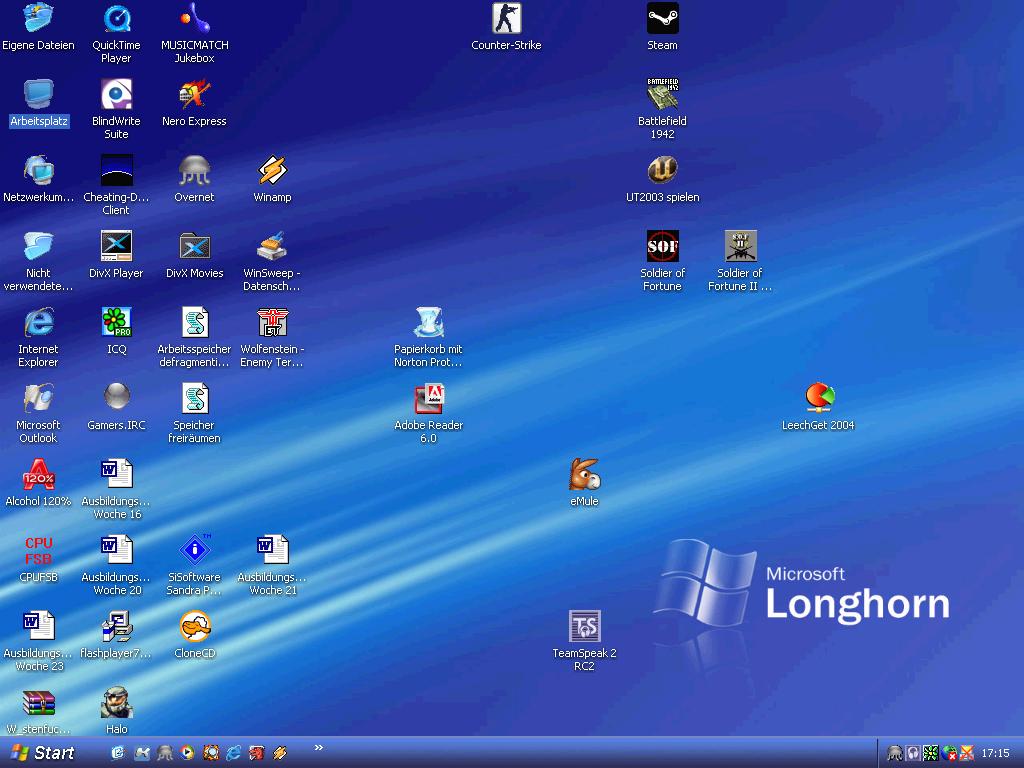This screenshot has width=1024, height=768.
Task: Open the CPUFSB desktop shortcut
Action: tap(38, 551)
